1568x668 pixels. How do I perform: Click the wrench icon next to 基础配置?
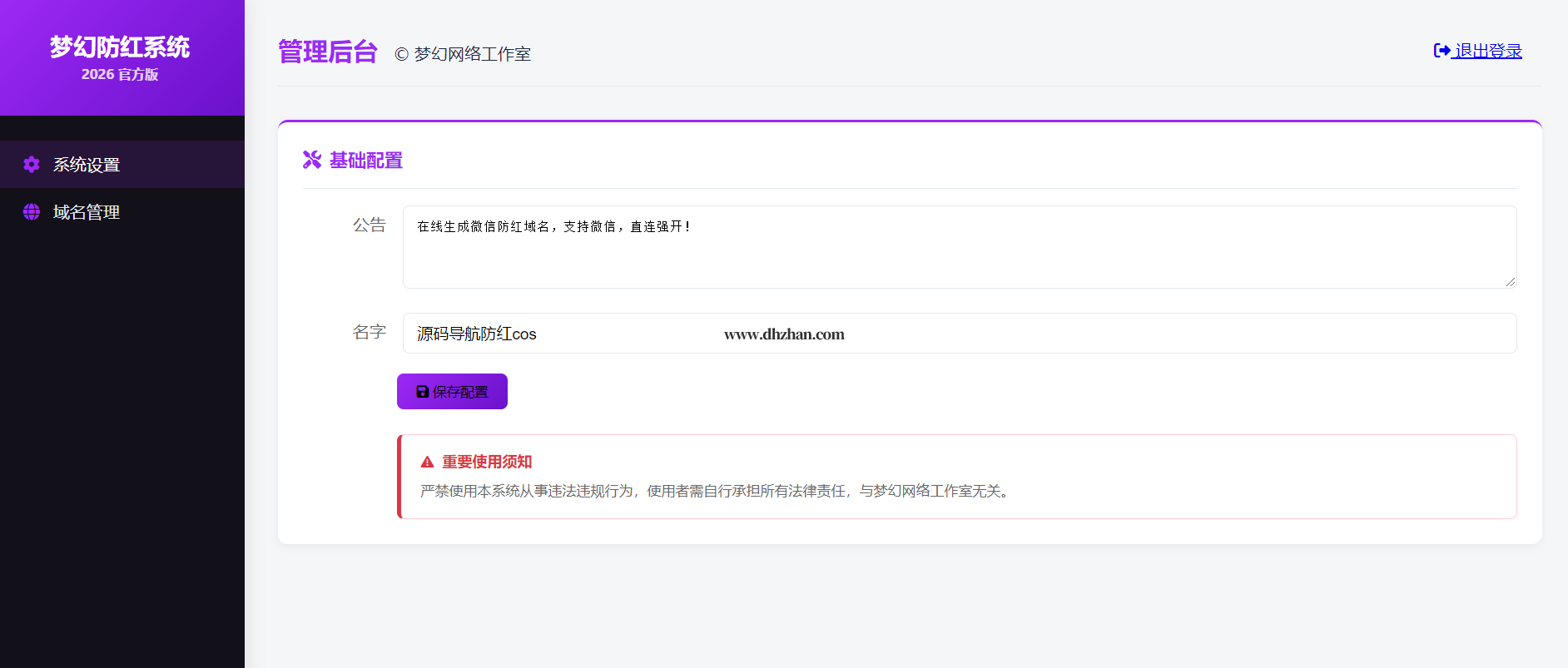coord(312,160)
